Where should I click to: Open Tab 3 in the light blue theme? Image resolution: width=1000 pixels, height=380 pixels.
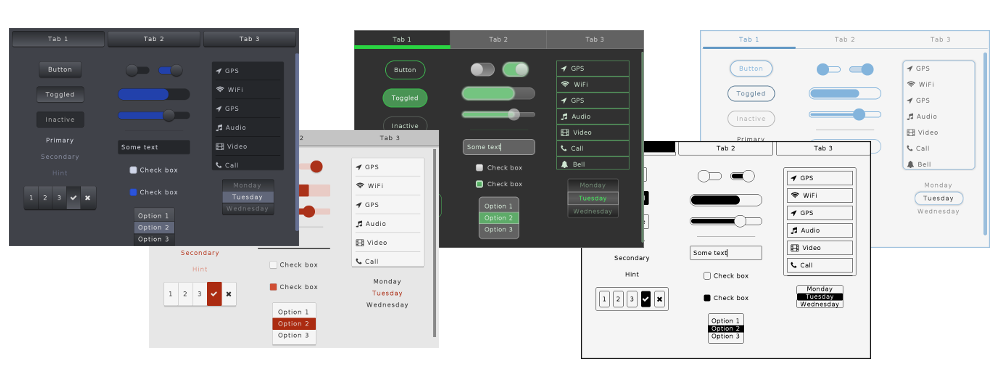pyautogui.click(x=940, y=40)
